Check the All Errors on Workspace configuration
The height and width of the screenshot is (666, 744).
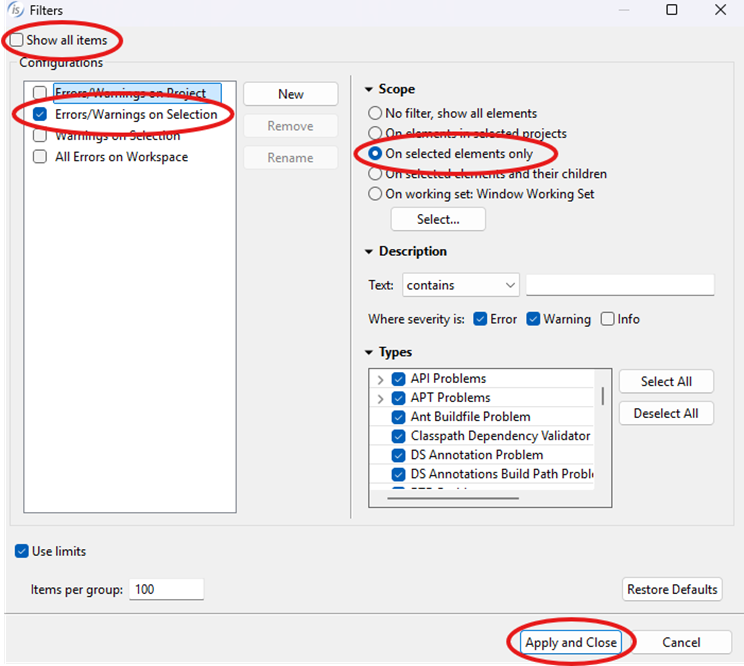[x=40, y=157]
